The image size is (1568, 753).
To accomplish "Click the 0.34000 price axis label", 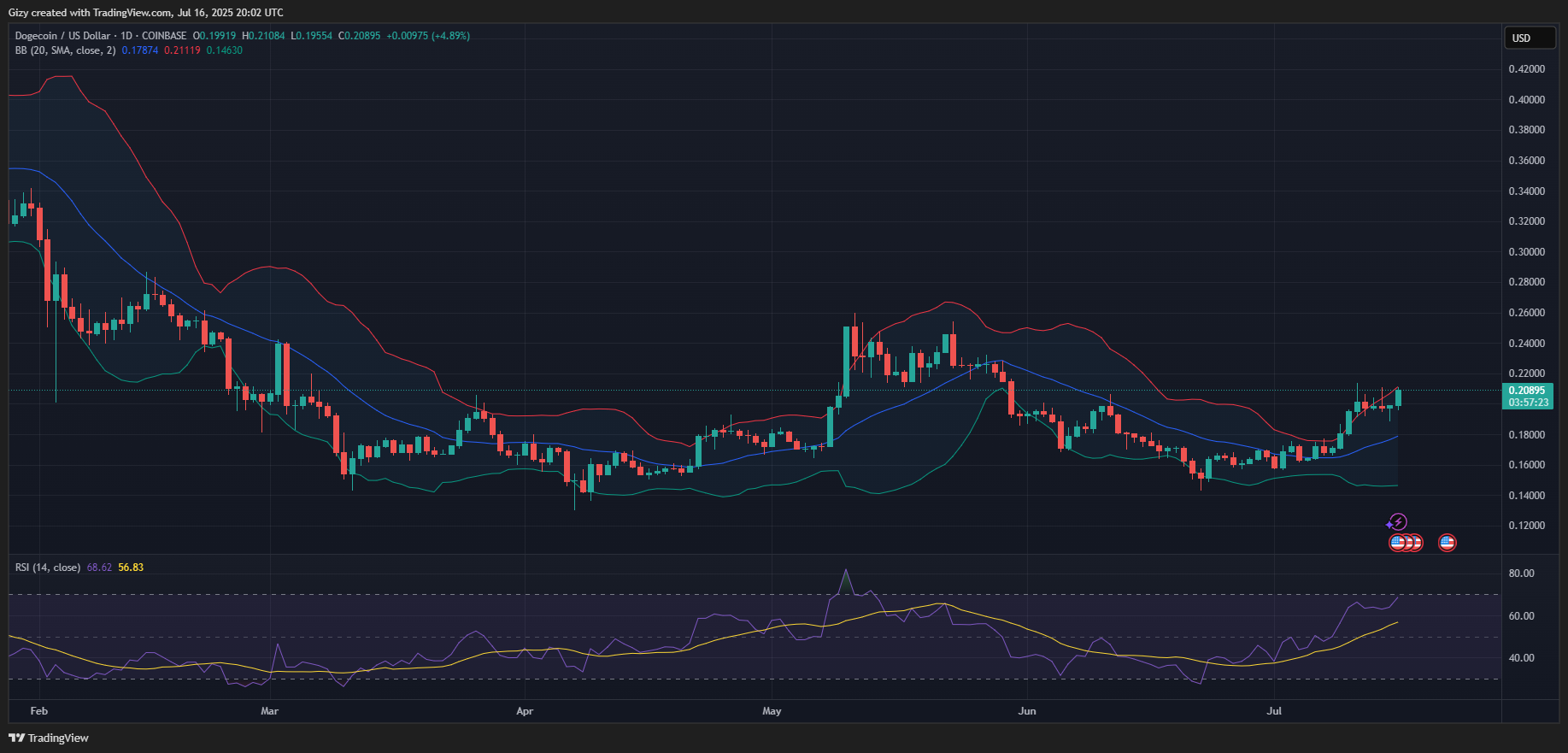I will point(1526,191).
